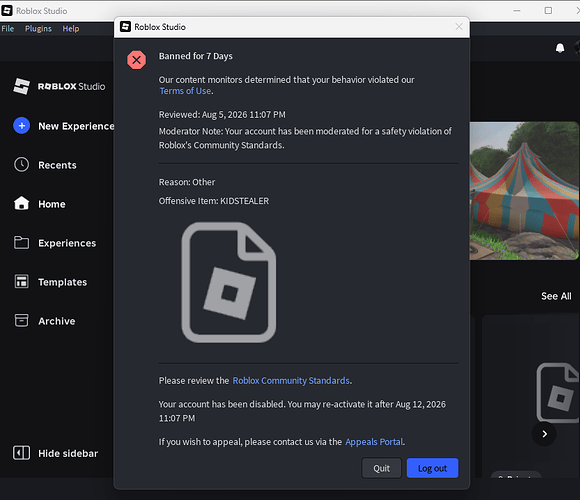Open the Help menu
This screenshot has width=580, height=500.
71,28
